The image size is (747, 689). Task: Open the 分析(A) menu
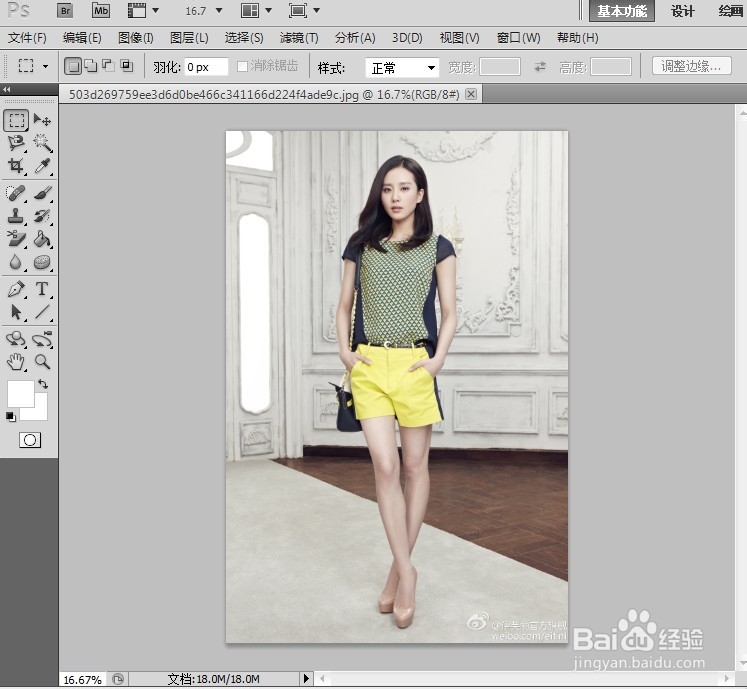click(x=355, y=38)
